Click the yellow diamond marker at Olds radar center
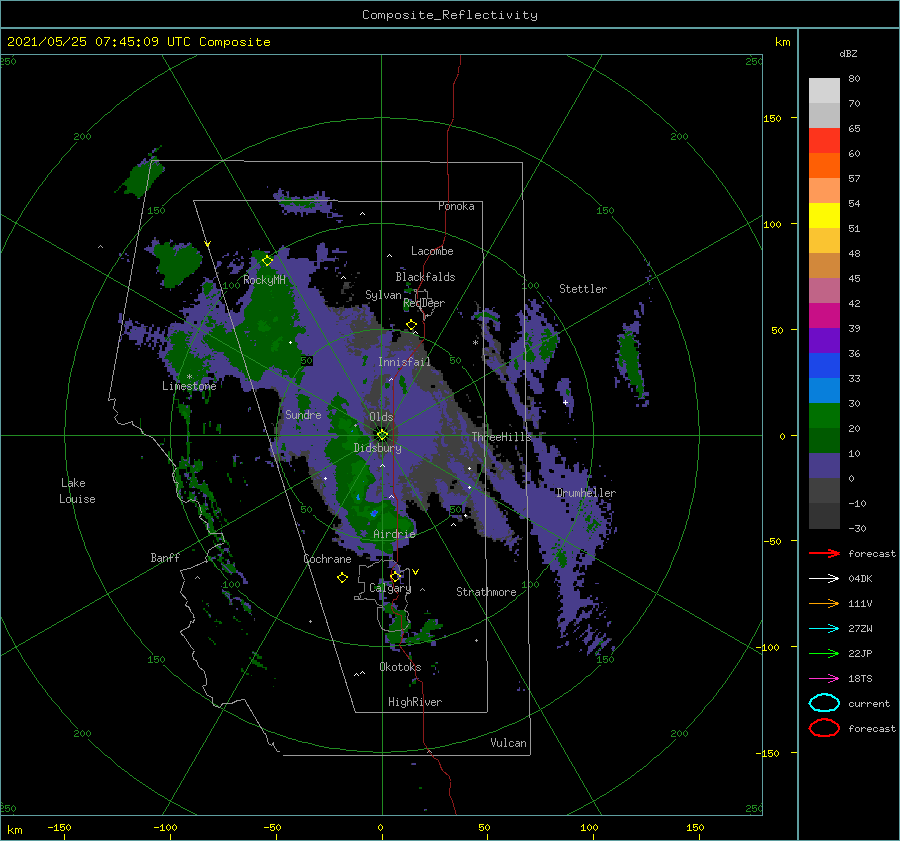This screenshot has width=900, height=841. [x=382, y=435]
